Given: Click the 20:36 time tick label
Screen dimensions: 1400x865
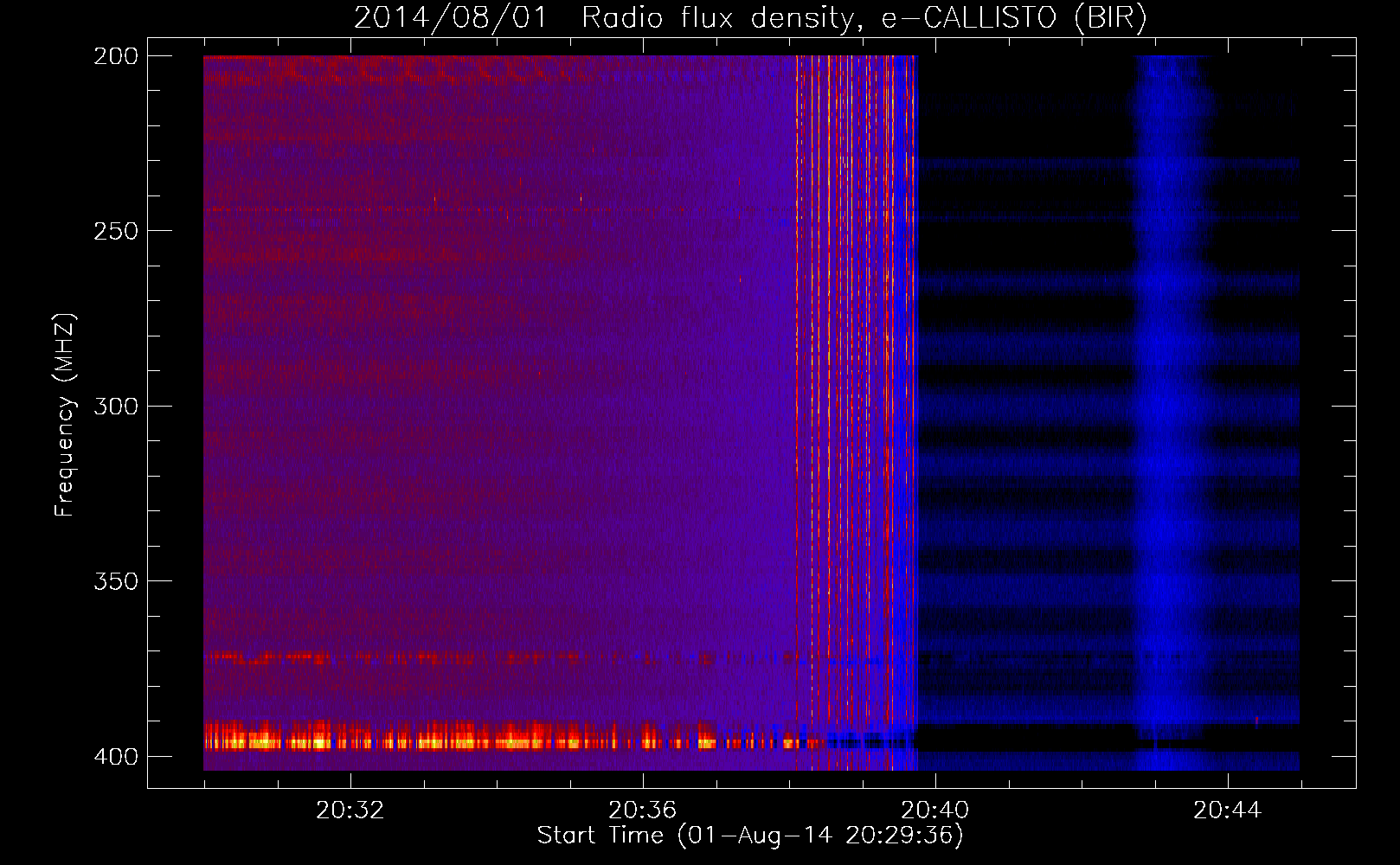Looking at the screenshot, I should pyautogui.click(x=642, y=811).
